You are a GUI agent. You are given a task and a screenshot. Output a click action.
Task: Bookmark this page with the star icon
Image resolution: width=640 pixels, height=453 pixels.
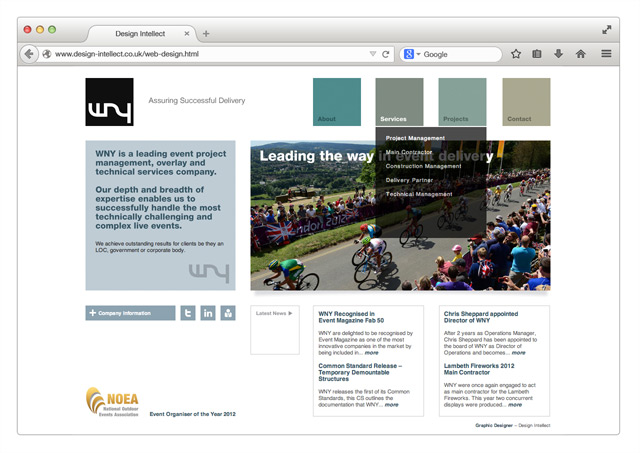pos(516,54)
